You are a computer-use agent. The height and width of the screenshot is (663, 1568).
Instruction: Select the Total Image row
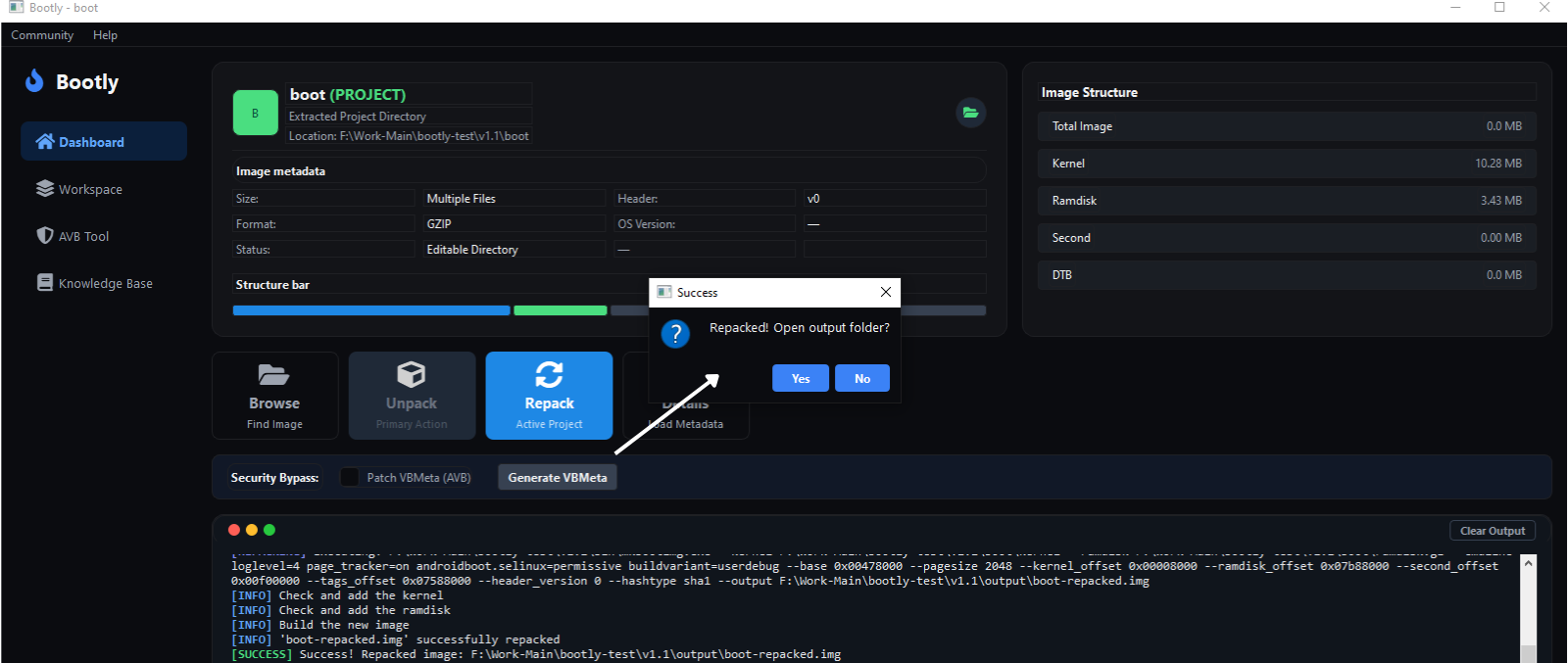click(x=1287, y=126)
